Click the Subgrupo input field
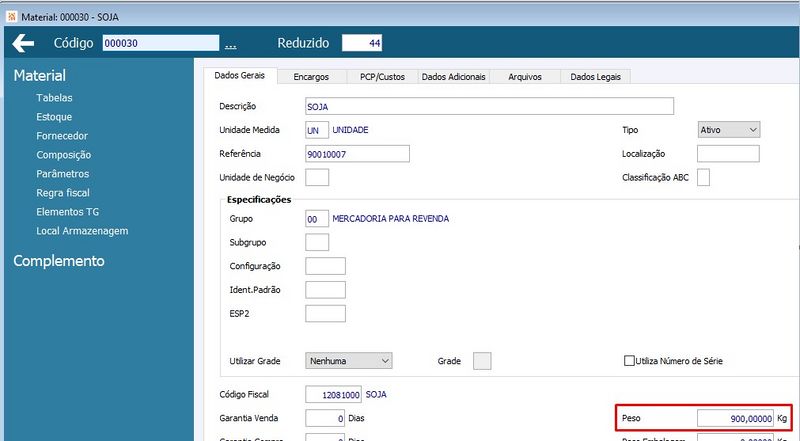800x441 pixels. click(x=317, y=242)
